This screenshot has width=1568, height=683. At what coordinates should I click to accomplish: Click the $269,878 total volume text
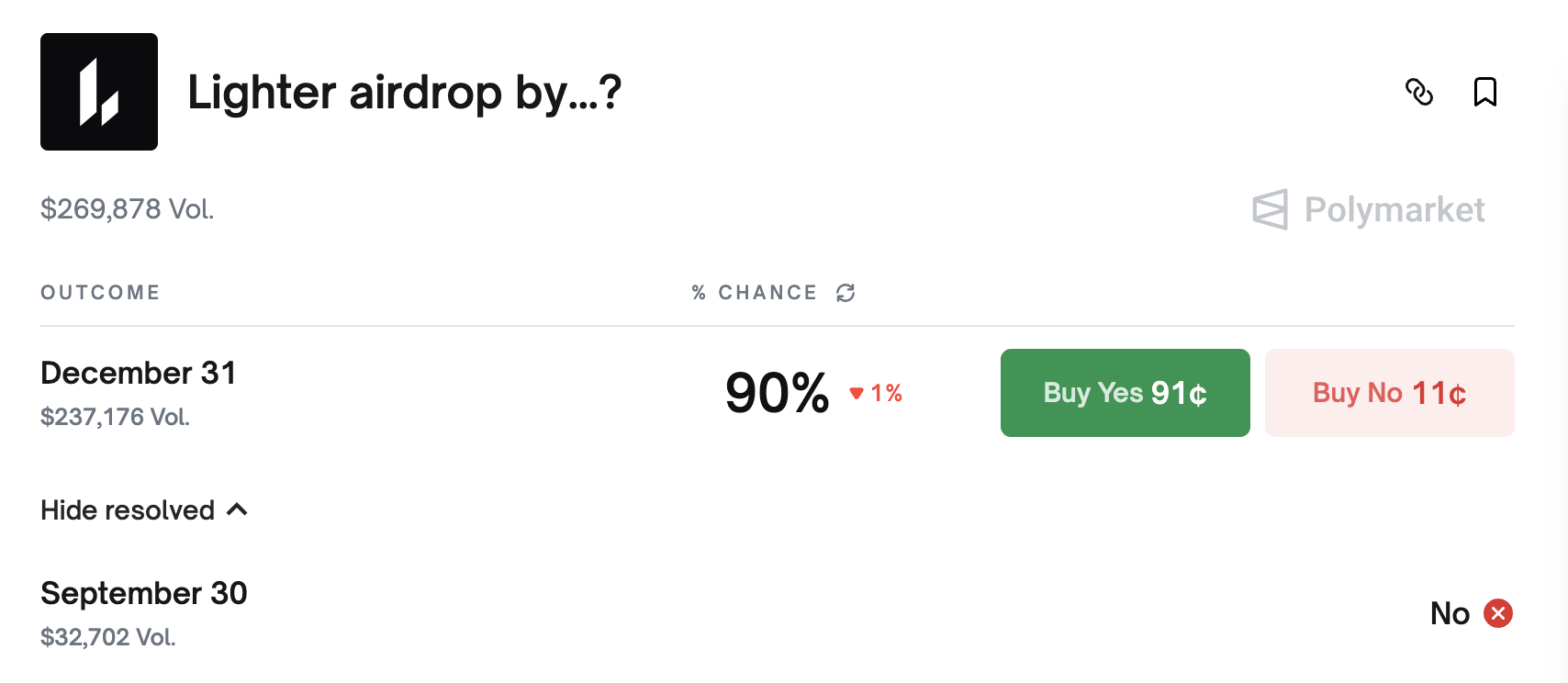click(x=127, y=209)
